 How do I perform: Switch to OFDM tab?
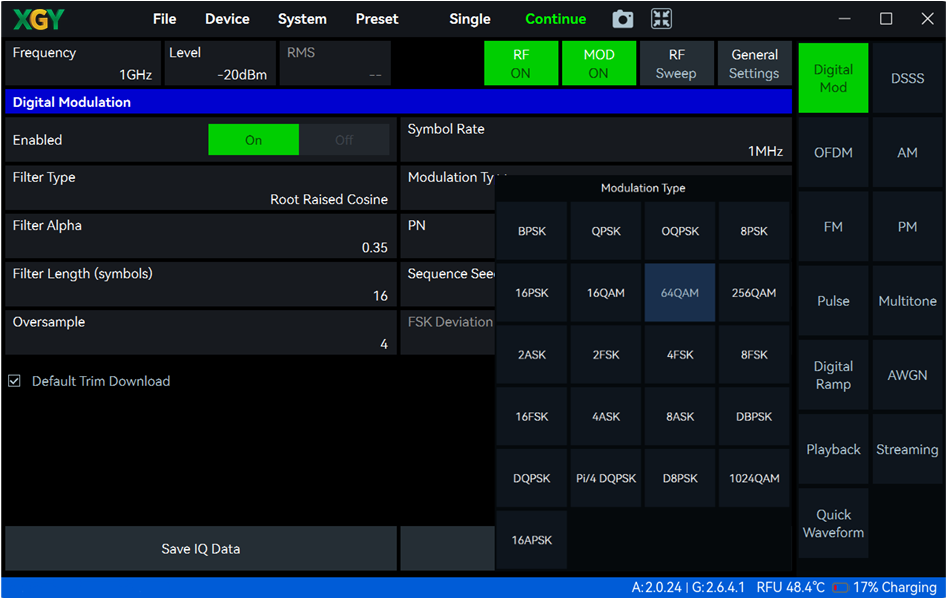point(833,152)
